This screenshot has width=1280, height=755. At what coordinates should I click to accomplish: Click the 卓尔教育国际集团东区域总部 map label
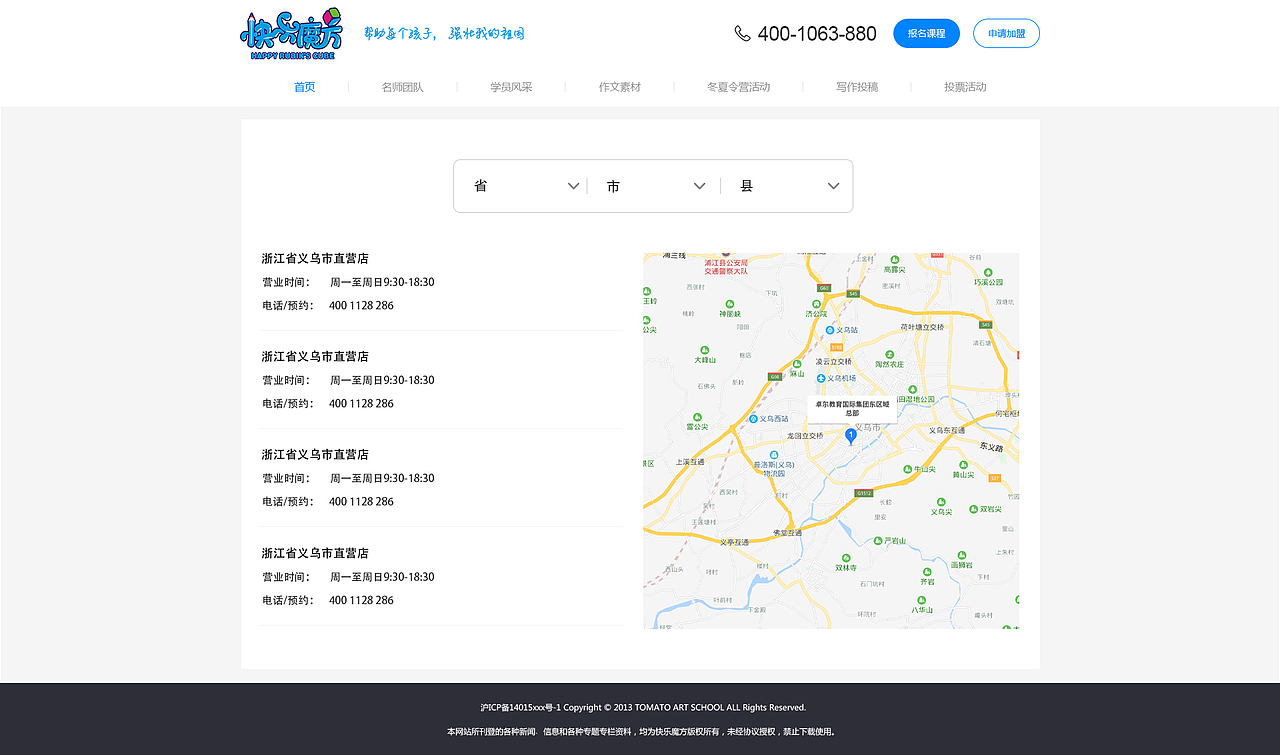click(x=852, y=408)
